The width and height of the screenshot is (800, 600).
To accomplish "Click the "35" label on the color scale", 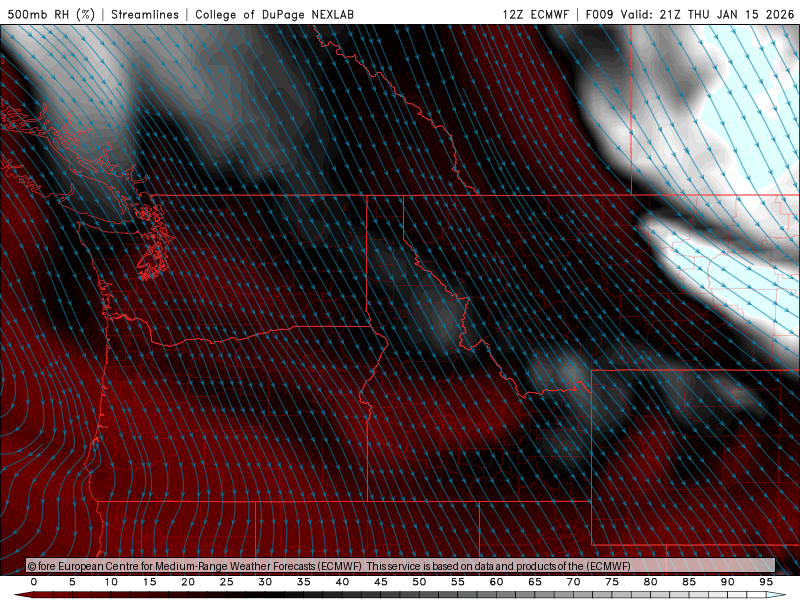I will click(304, 582).
